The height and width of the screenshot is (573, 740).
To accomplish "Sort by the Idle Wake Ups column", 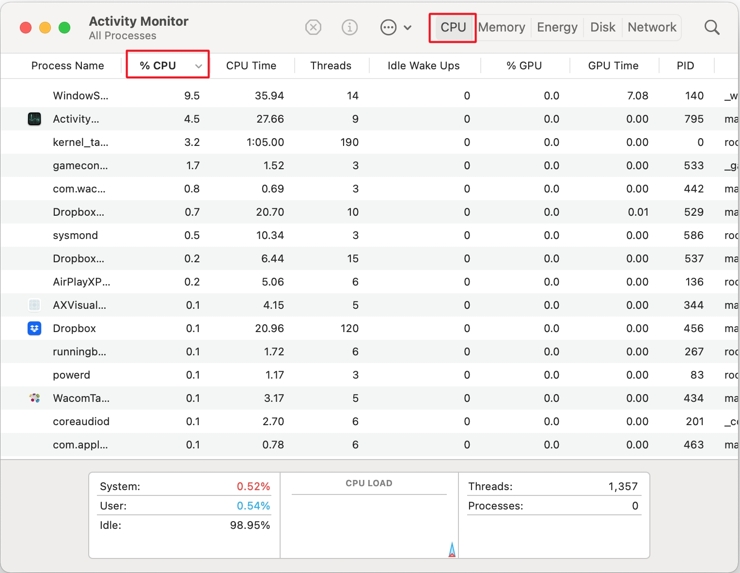I will pyautogui.click(x=423, y=66).
